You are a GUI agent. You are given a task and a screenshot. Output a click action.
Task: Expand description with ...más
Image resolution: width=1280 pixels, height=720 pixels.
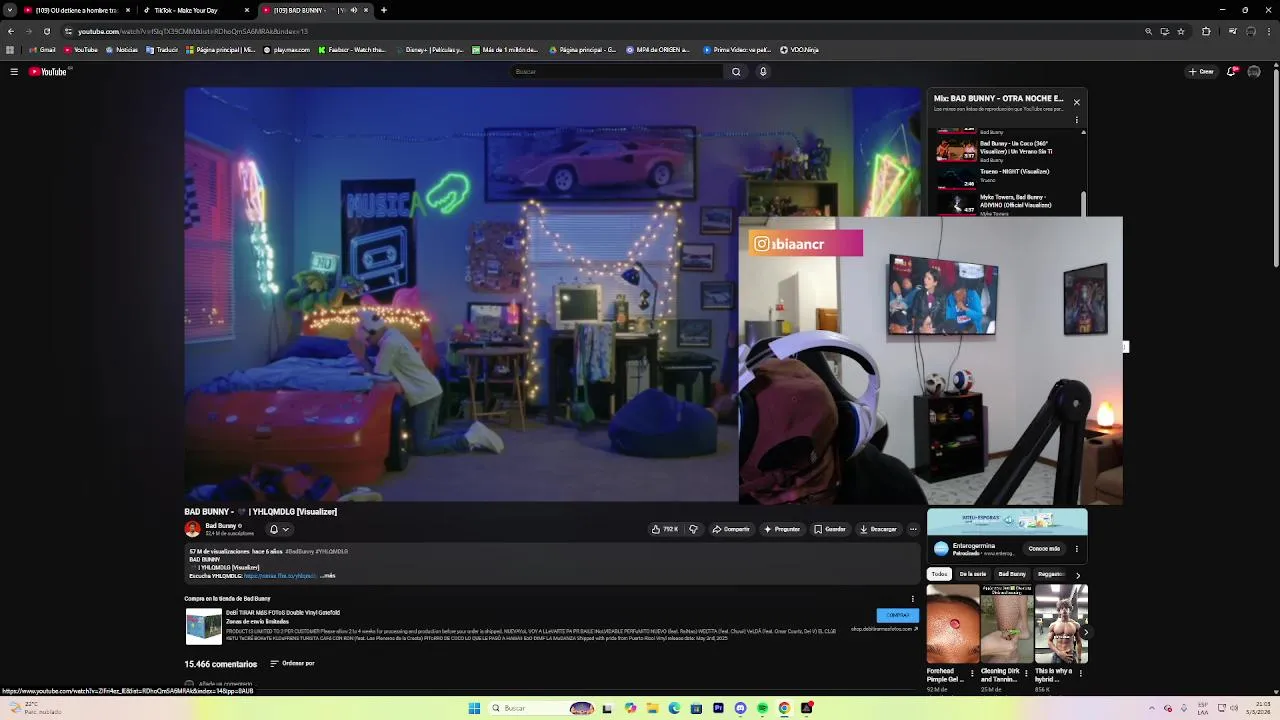tap(328, 576)
